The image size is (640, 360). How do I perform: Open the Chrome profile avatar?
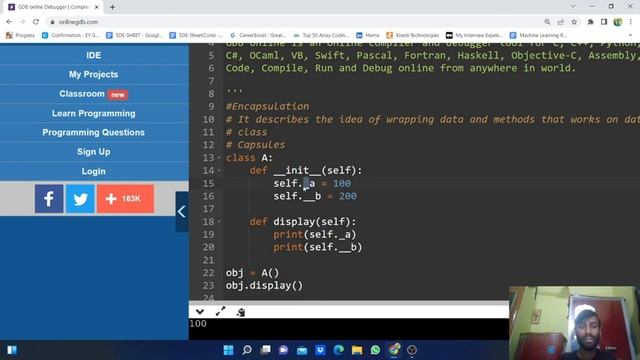618,22
